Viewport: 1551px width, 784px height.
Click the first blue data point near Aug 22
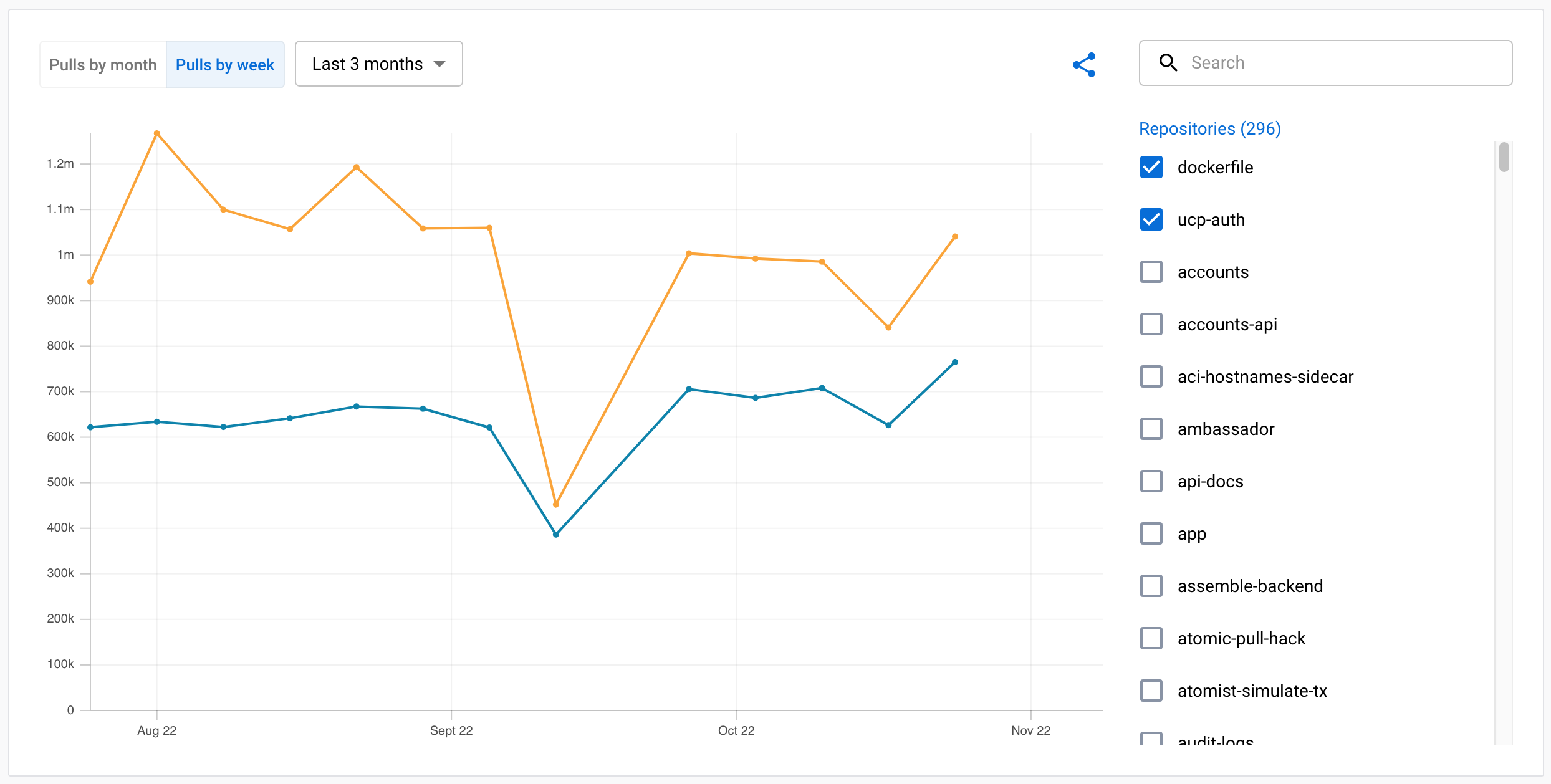click(90, 427)
